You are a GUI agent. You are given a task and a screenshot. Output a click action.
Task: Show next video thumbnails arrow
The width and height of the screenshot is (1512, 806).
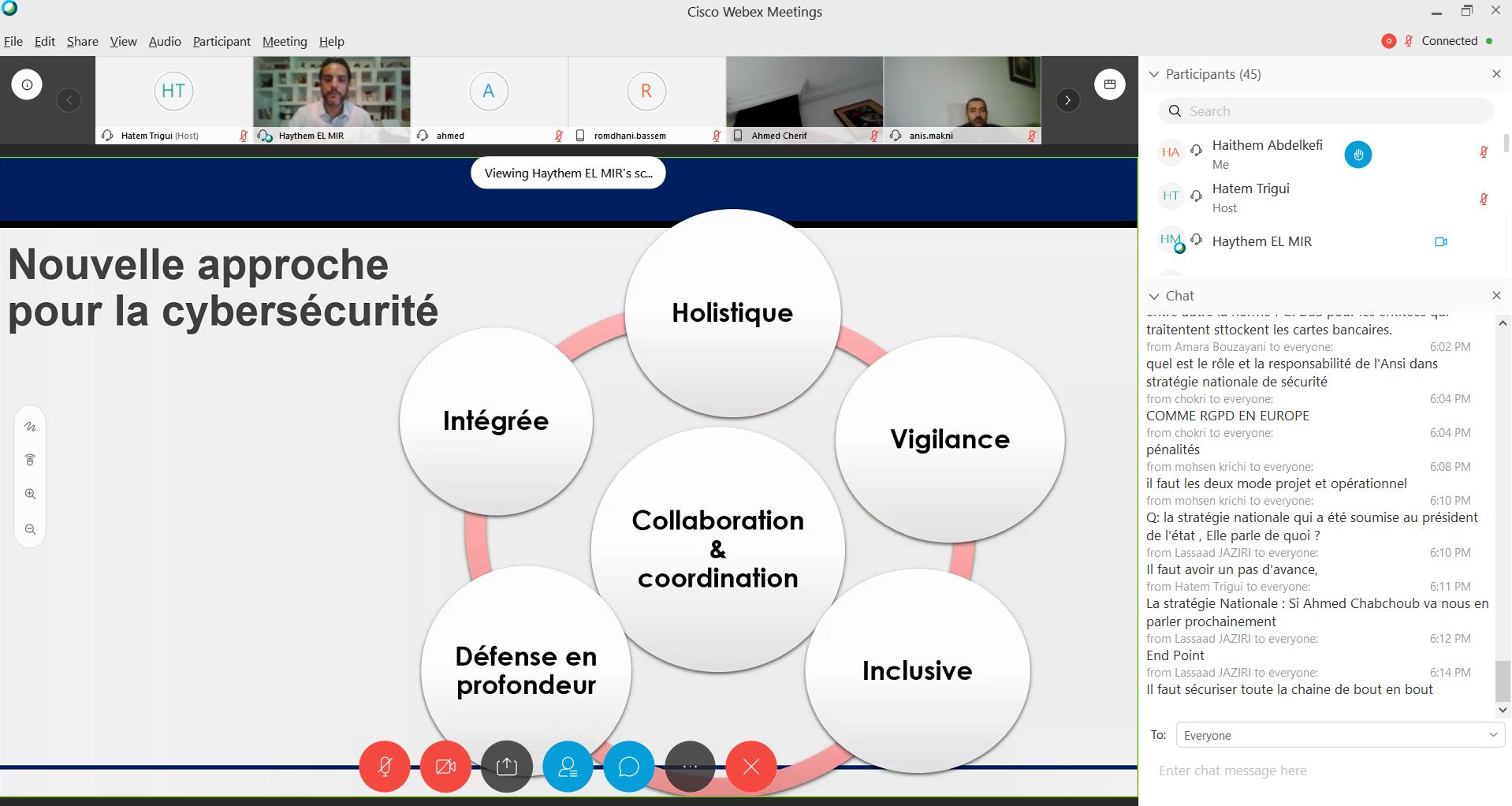pyautogui.click(x=1067, y=100)
